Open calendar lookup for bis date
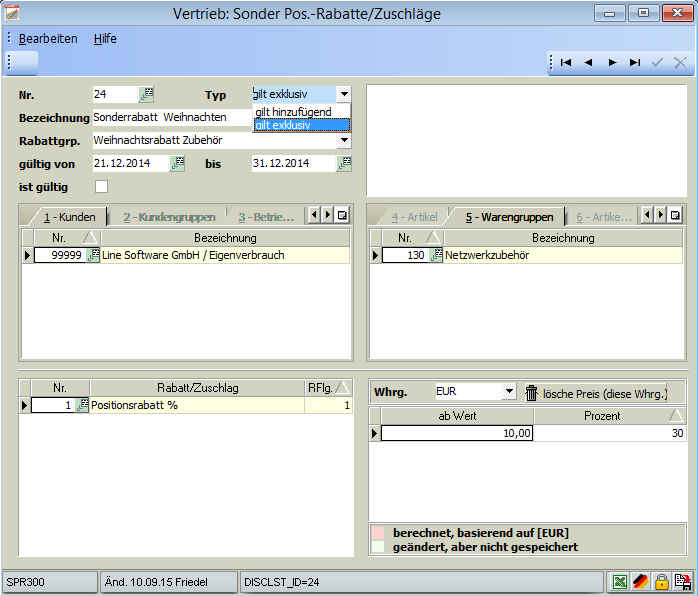Viewport: 698px width, 596px height. pos(345,163)
